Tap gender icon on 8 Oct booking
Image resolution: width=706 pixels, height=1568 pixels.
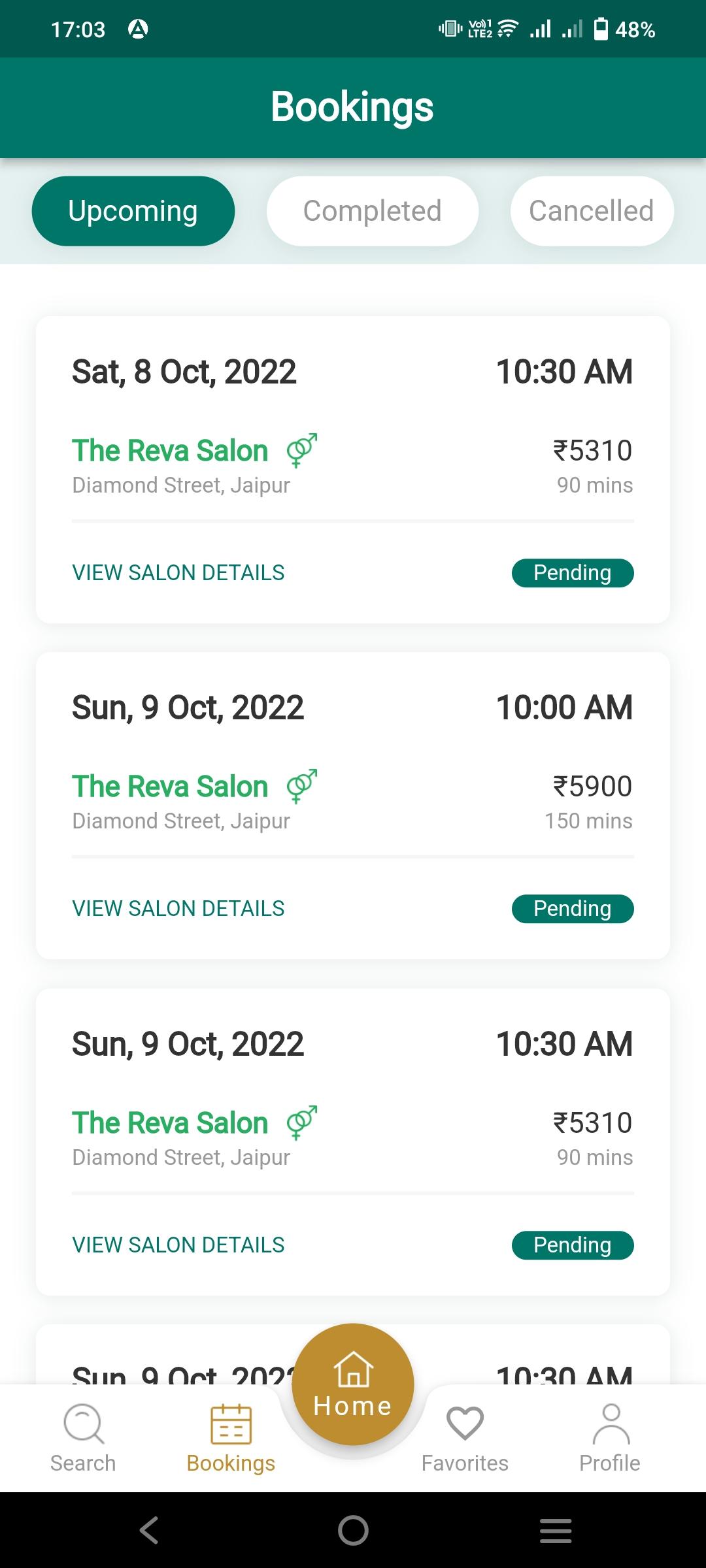[302, 450]
